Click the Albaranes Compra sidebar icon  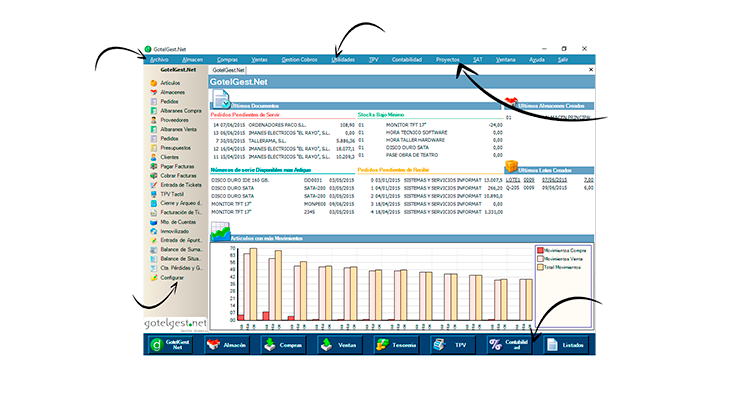click(153, 111)
